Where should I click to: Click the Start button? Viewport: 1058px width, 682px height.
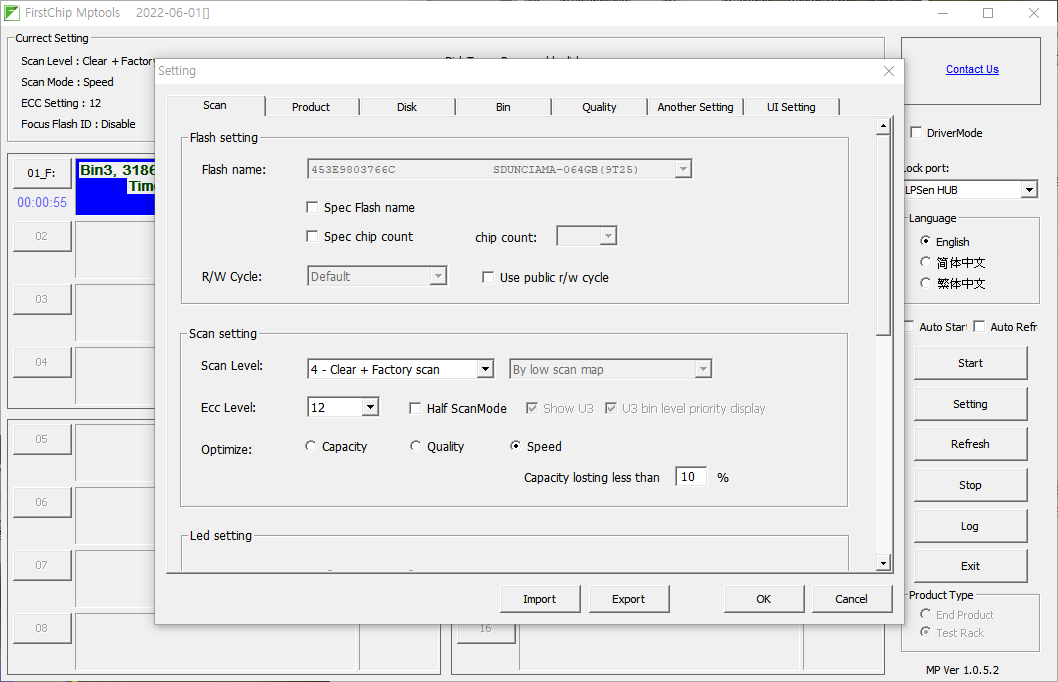(x=970, y=363)
